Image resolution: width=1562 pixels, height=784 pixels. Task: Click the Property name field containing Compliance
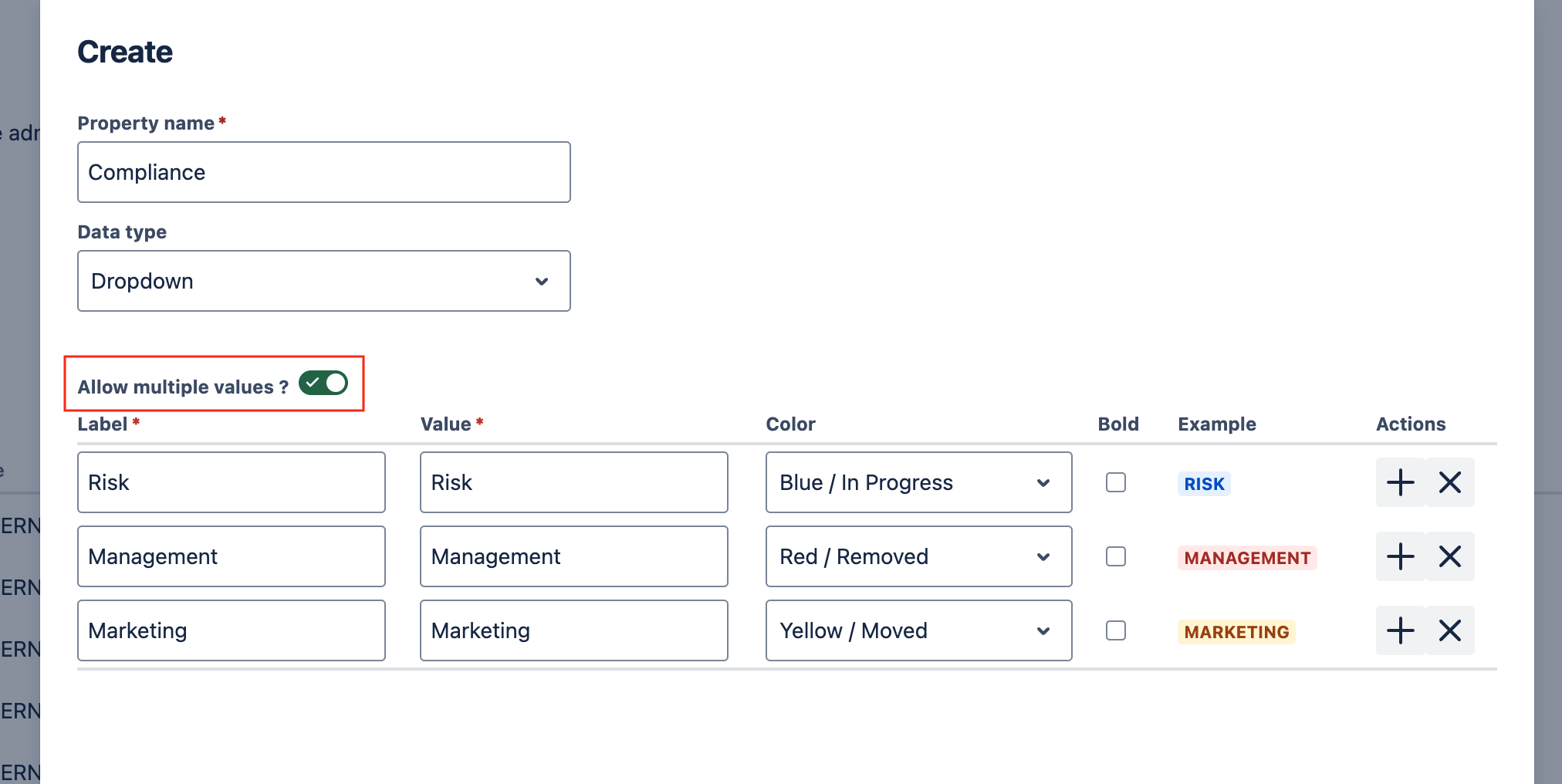pos(323,172)
